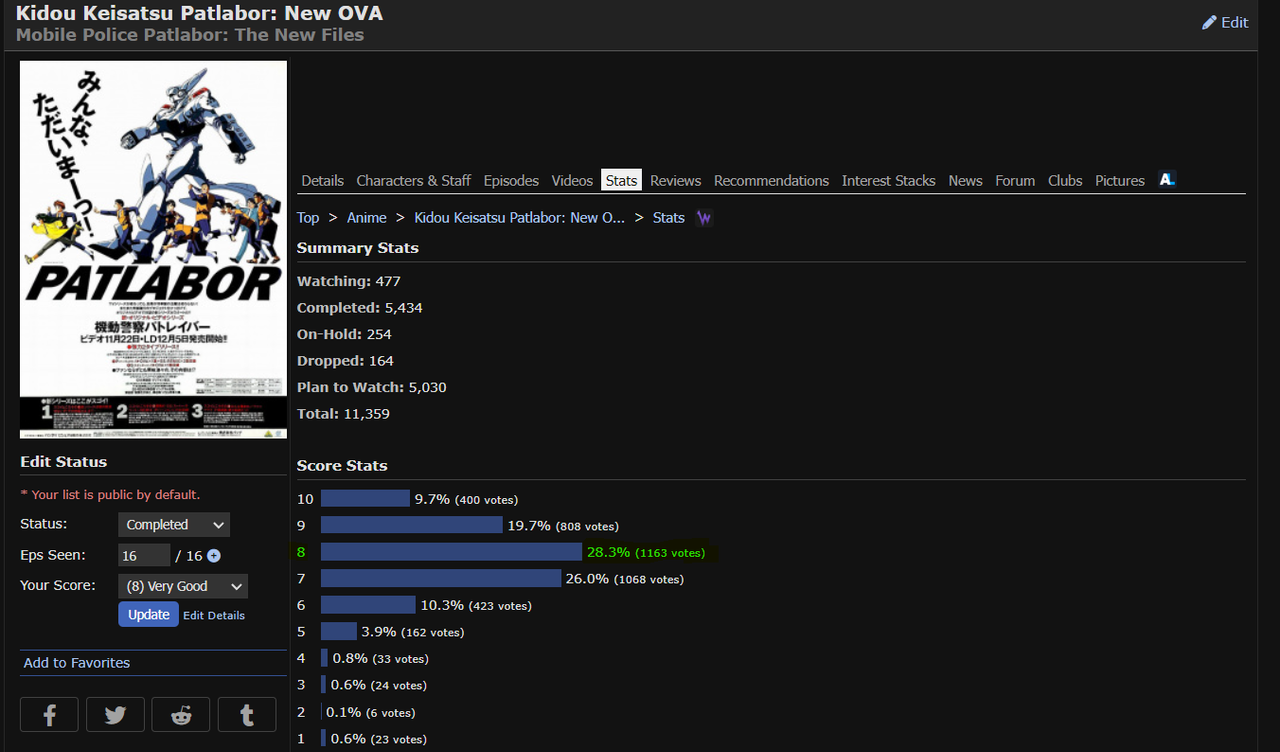Click the '28.3% (1163 votes)' text
Viewport: 1280px width, 752px height.
[646, 552]
